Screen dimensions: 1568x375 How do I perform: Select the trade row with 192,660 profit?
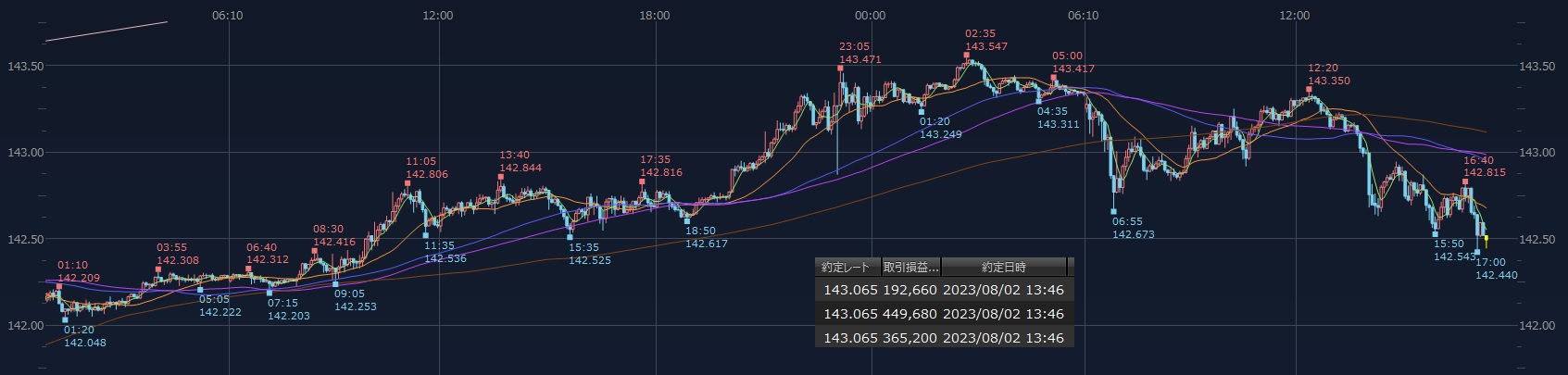pyautogui.click(x=944, y=290)
